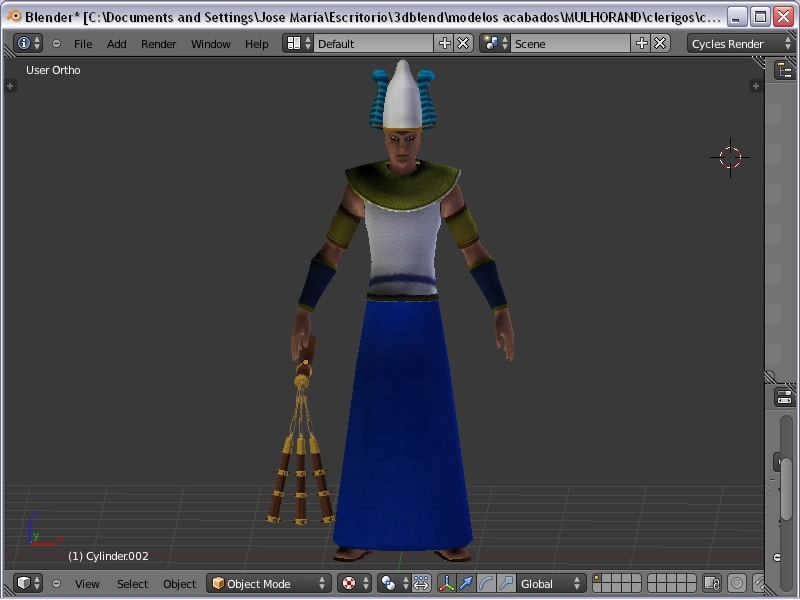Image resolution: width=800 pixels, height=600 pixels.
Task: Click the Cylinder.002 object name label
Action: pos(108,556)
